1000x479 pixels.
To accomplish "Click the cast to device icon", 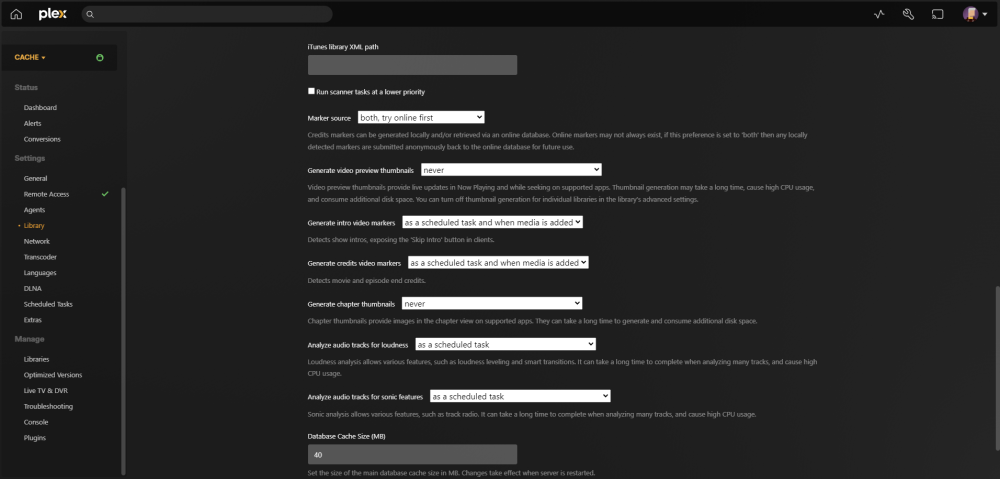I will [938, 14].
